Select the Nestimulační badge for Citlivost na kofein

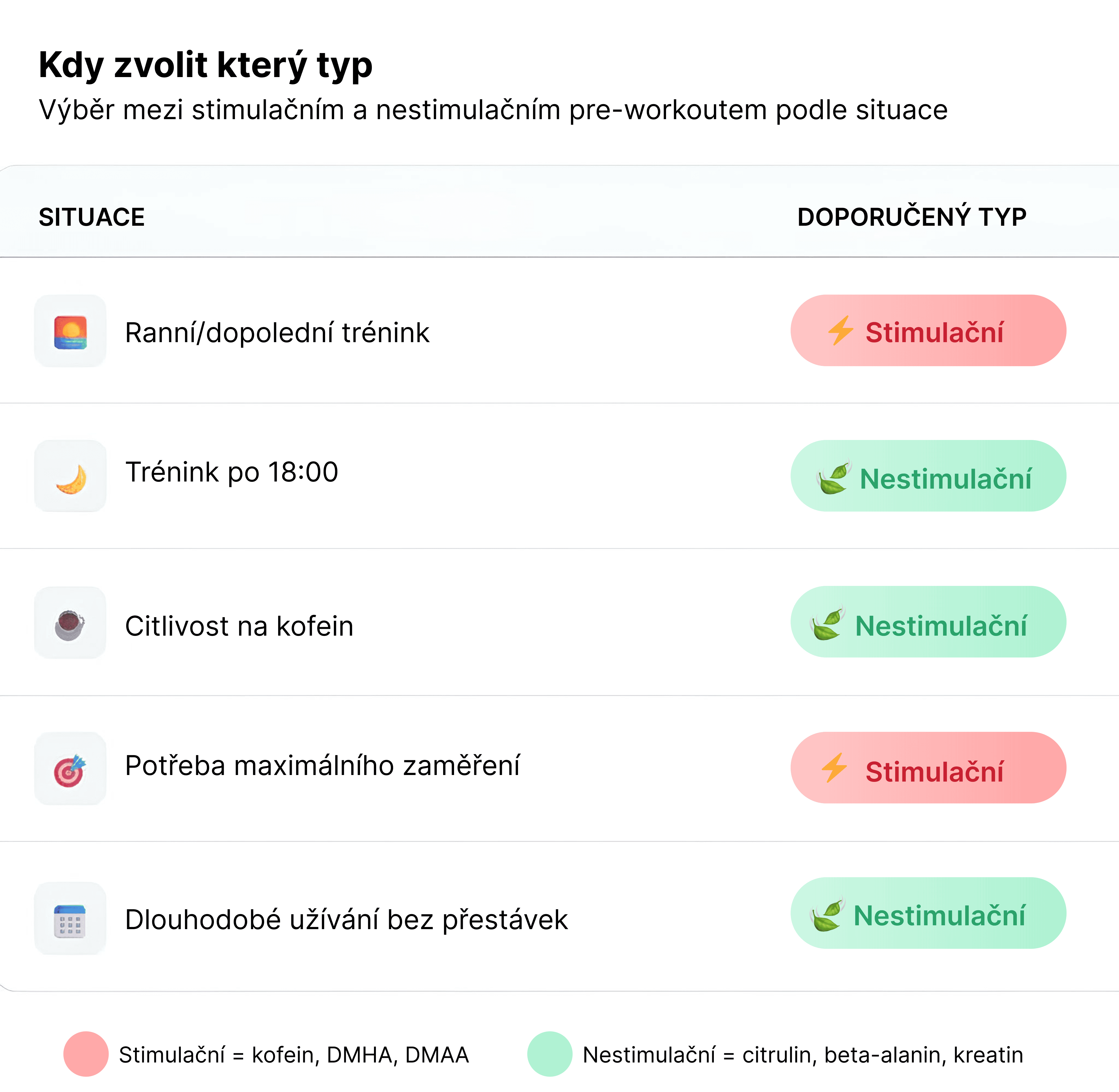[x=928, y=622]
